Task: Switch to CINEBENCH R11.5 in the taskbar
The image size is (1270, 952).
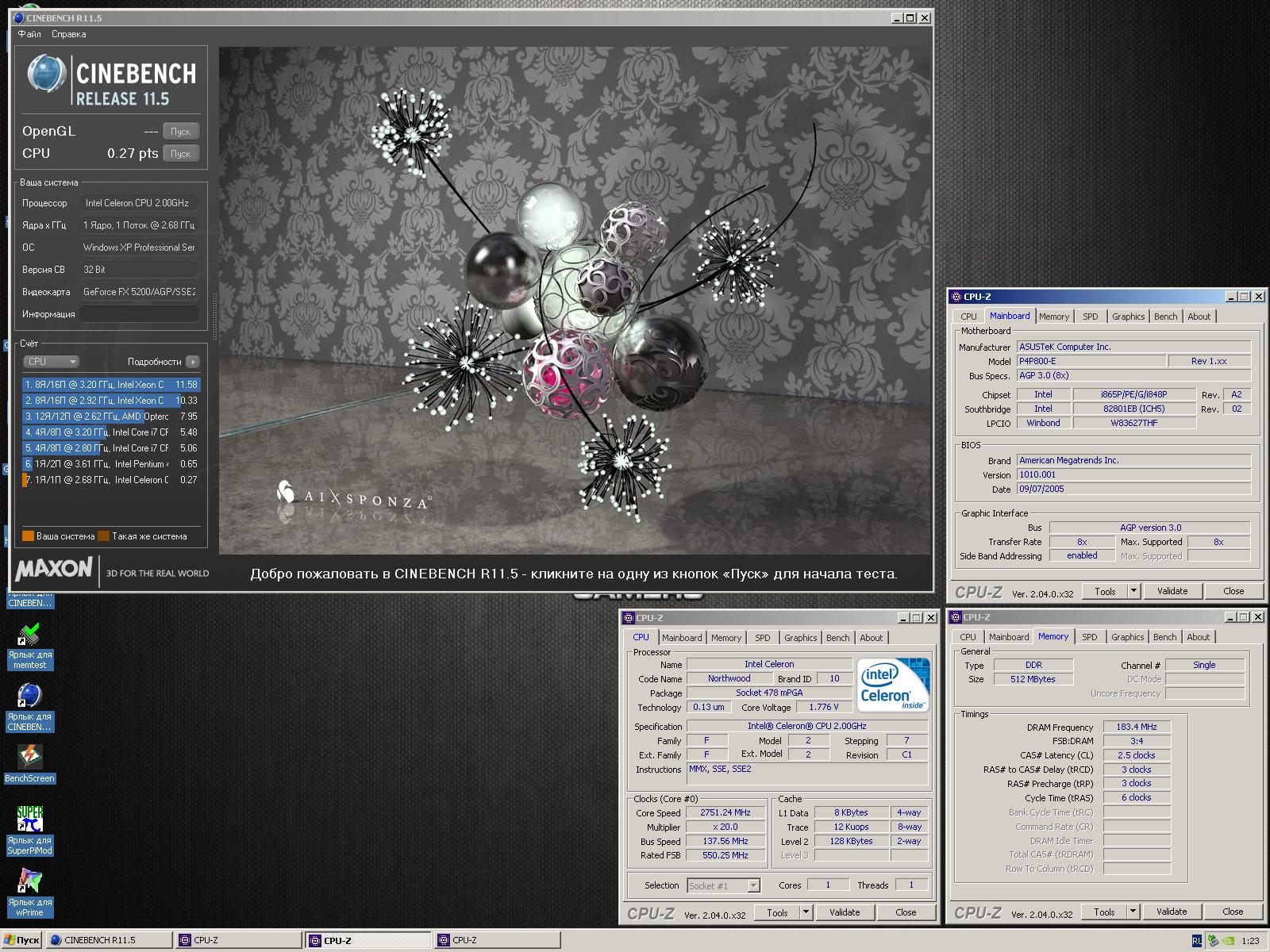Action: 109,940
